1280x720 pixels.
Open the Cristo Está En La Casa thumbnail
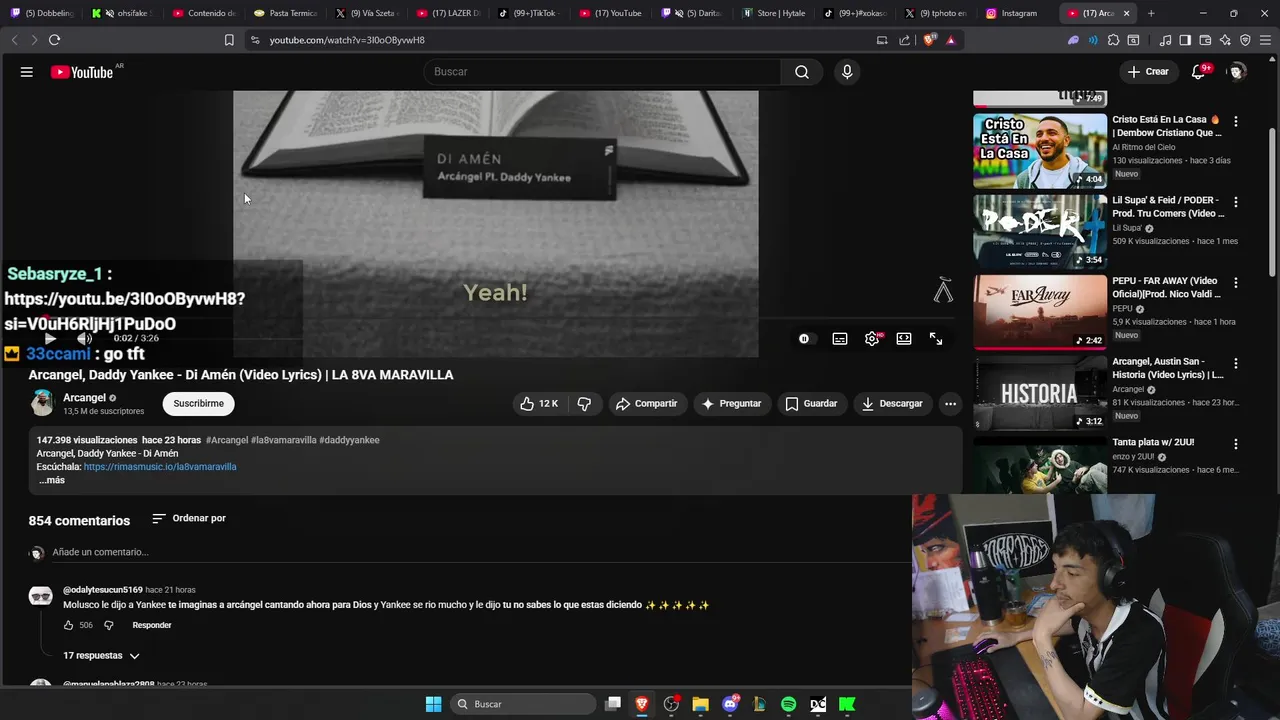1040,151
